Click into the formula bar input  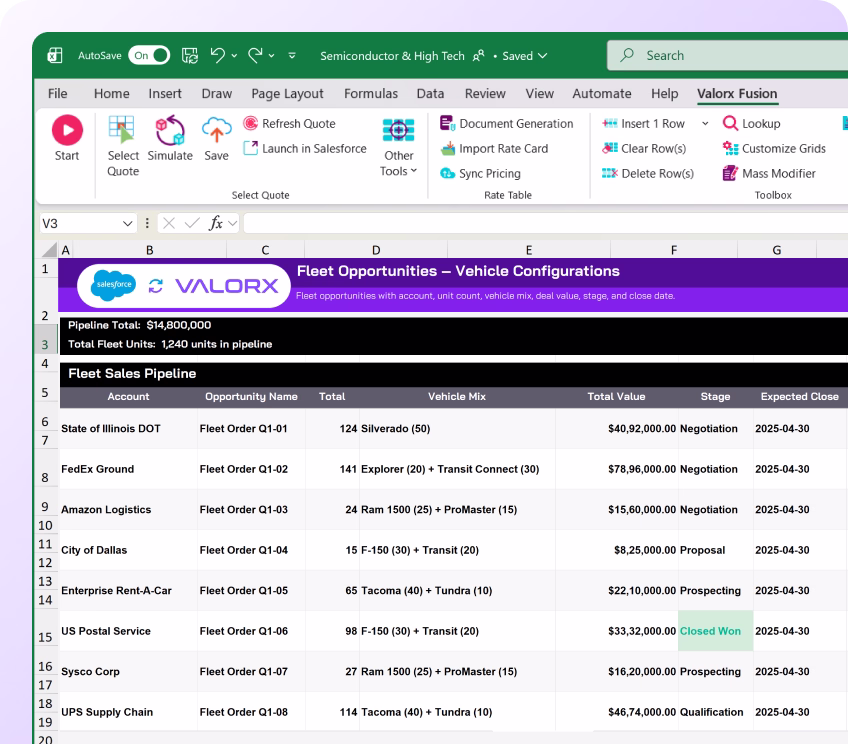(546, 223)
